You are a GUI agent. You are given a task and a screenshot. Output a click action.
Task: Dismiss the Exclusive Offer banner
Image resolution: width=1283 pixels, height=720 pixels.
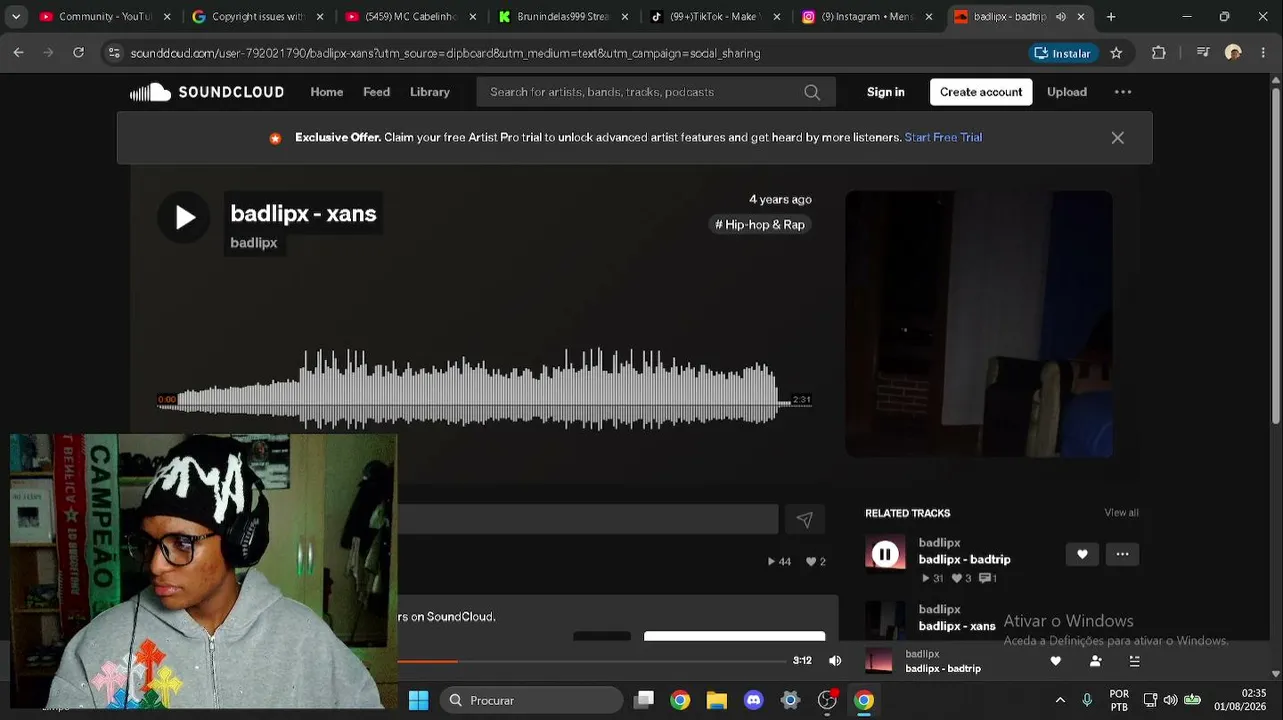click(1118, 138)
